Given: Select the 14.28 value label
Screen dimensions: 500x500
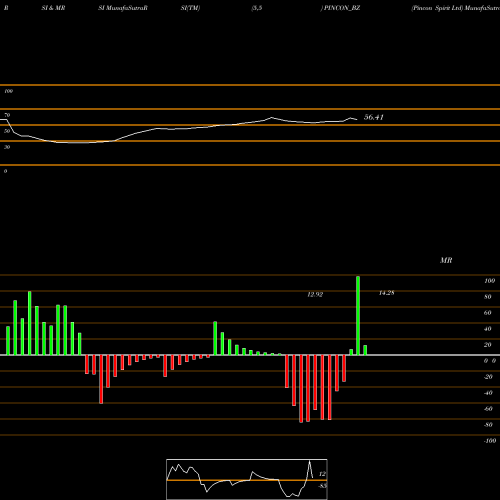Looking at the screenshot, I should tap(387, 293).
